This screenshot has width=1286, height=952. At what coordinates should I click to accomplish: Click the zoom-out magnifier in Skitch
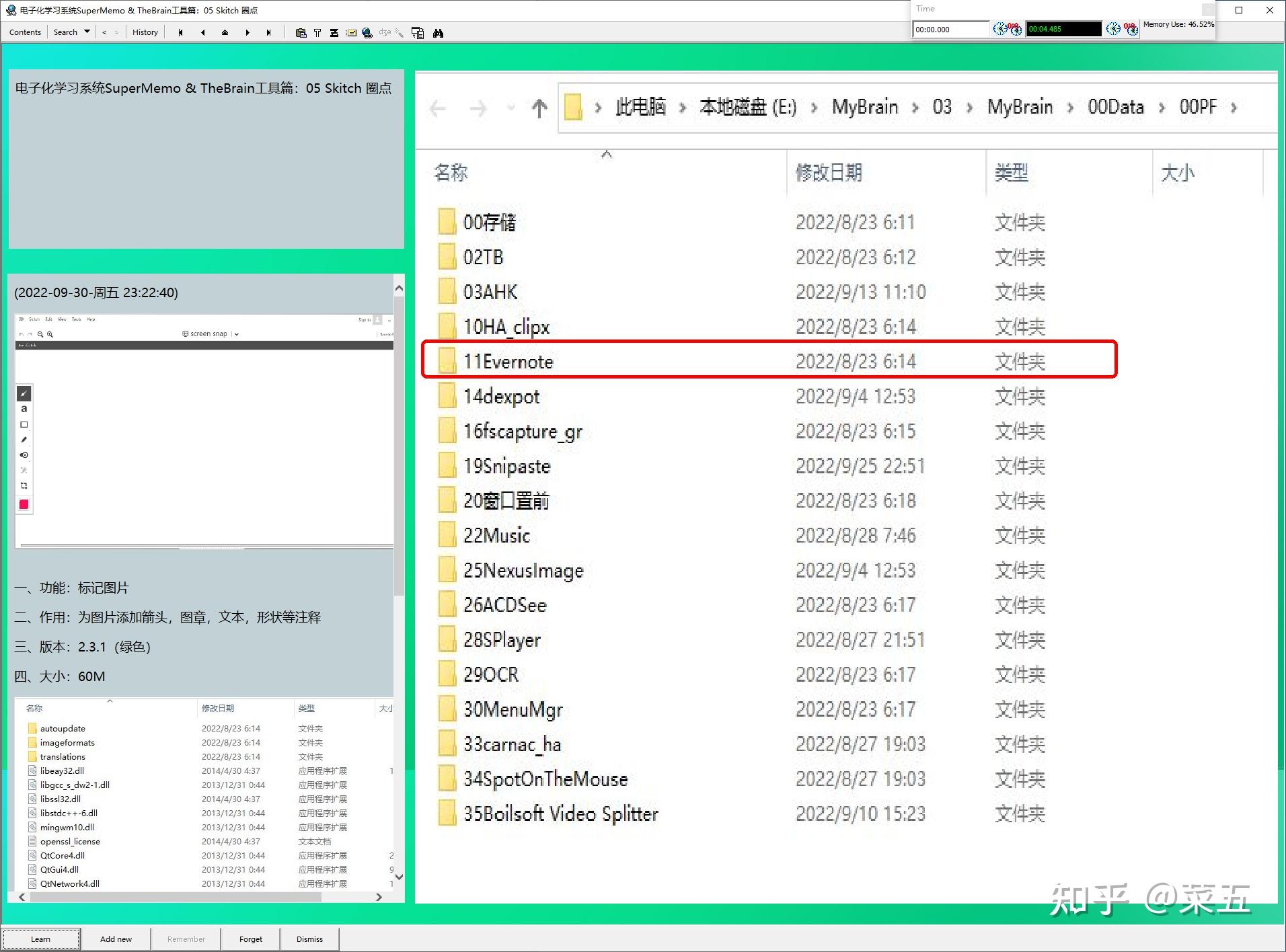pyautogui.click(x=40, y=334)
